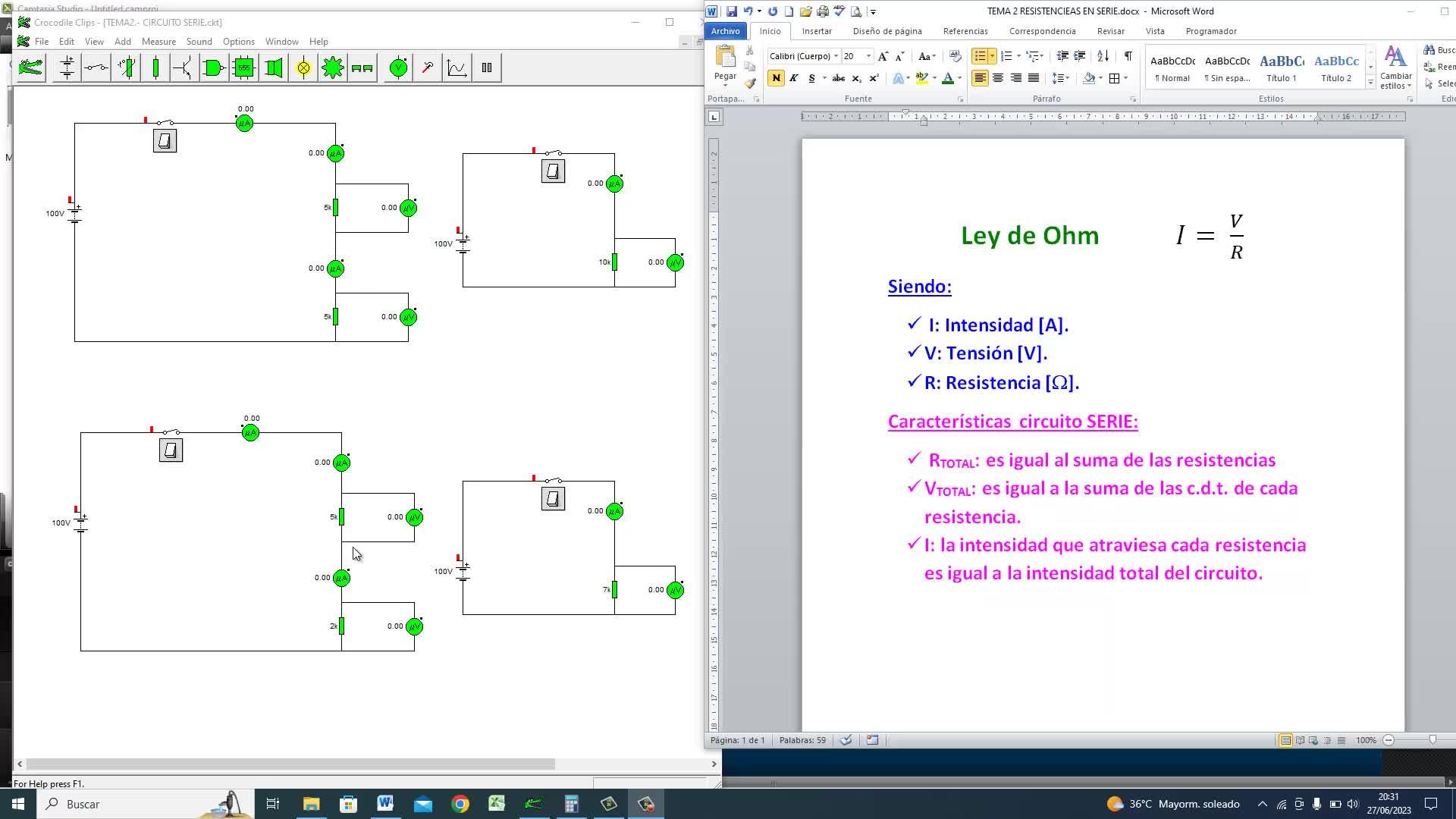The width and height of the screenshot is (1456, 819).
Task: Toggle italic formatting in Word
Action: pos(794,78)
